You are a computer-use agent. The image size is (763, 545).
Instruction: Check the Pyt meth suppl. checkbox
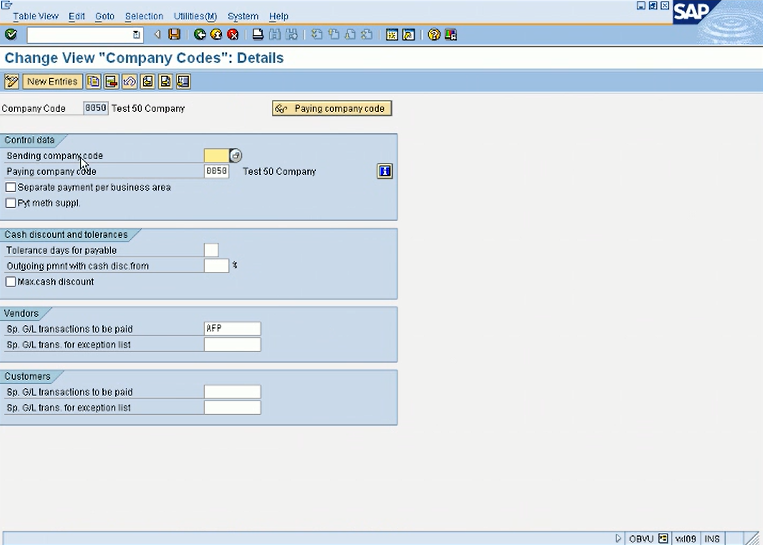(x=11, y=203)
